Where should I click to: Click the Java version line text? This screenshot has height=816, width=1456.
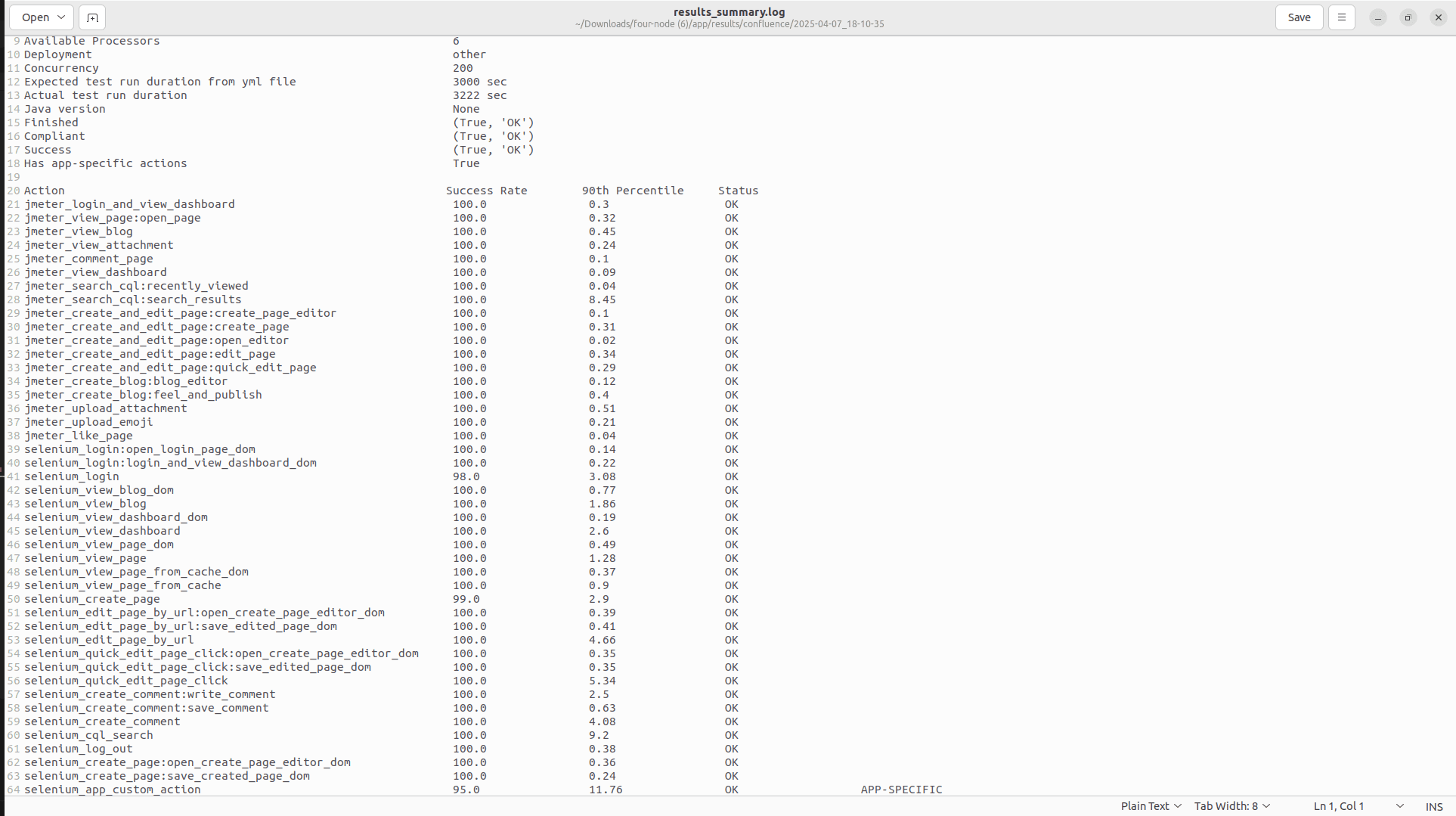[x=65, y=109]
